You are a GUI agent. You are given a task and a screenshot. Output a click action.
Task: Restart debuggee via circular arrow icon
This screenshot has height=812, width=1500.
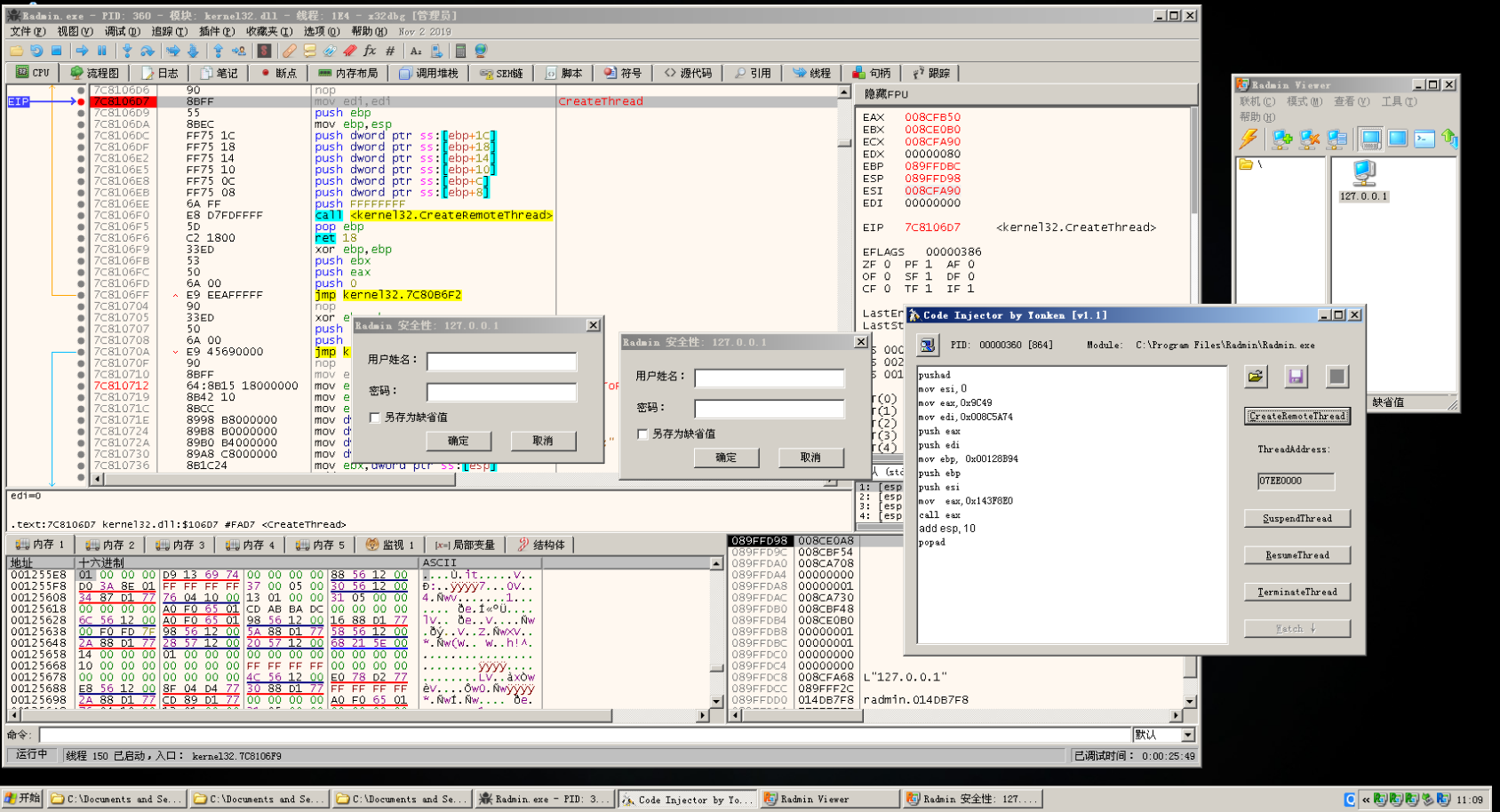pos(36,51)
